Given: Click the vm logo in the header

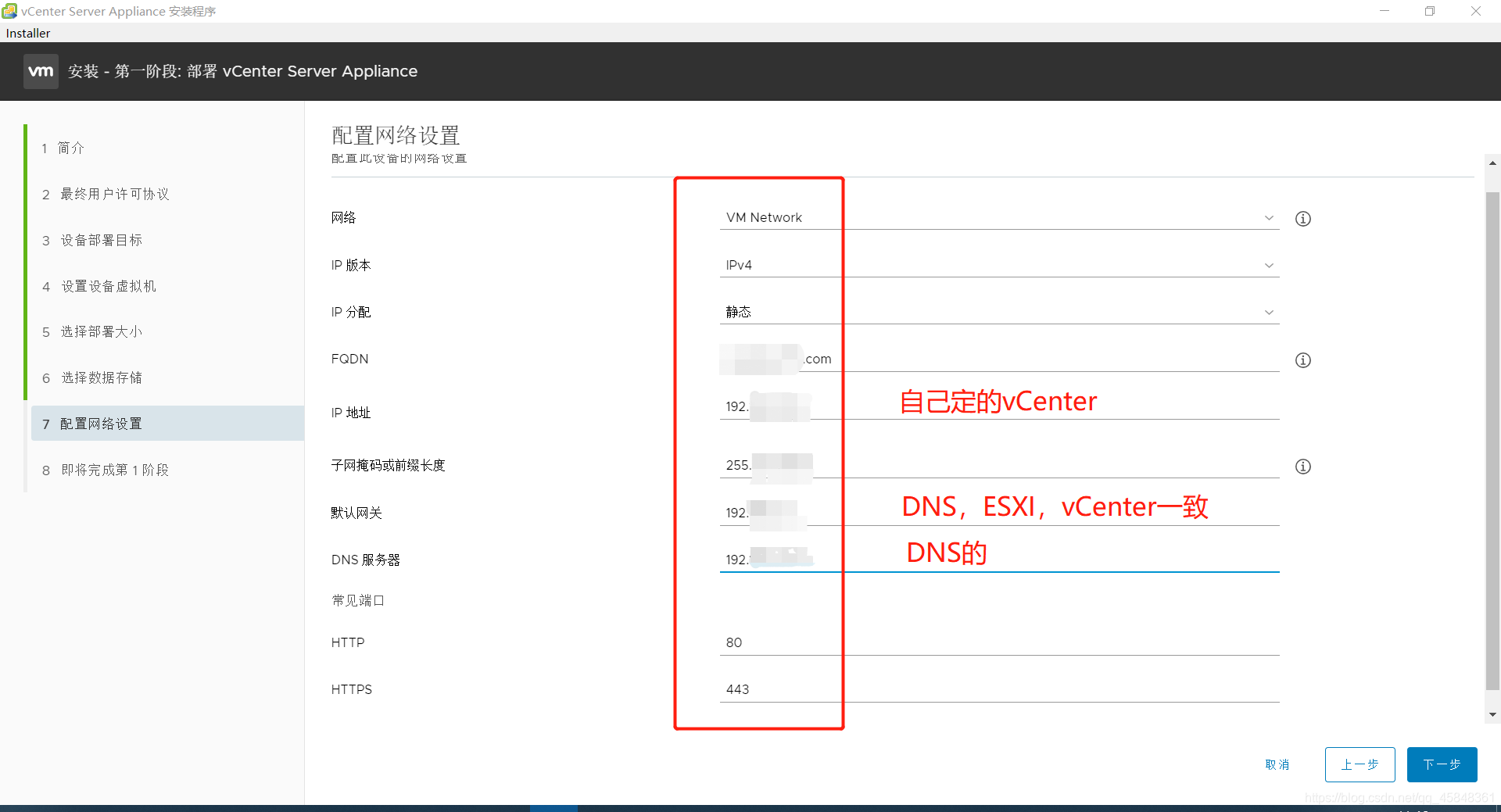Looking at the screenshot, I should click(x=41, y=71).
